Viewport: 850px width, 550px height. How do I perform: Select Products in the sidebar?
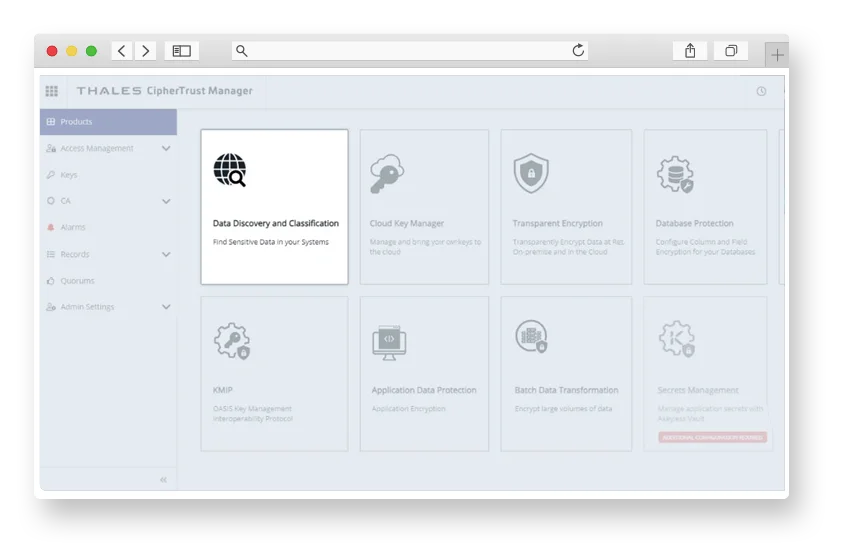[x=76, y=122]
